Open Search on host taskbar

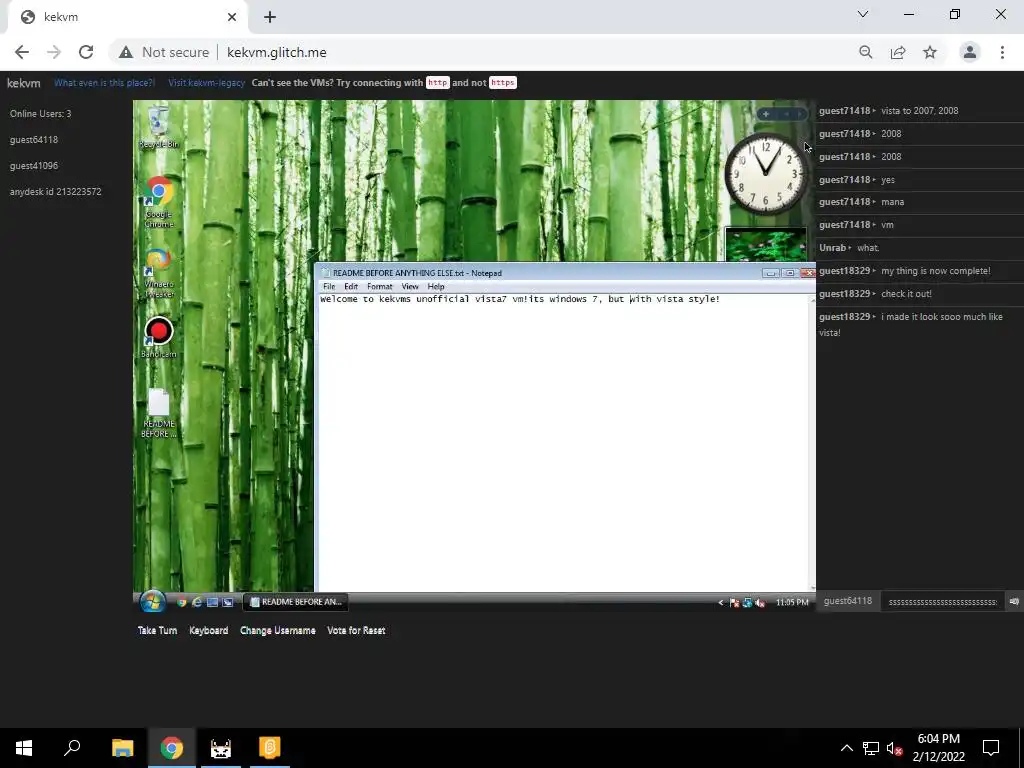(72, 748)
